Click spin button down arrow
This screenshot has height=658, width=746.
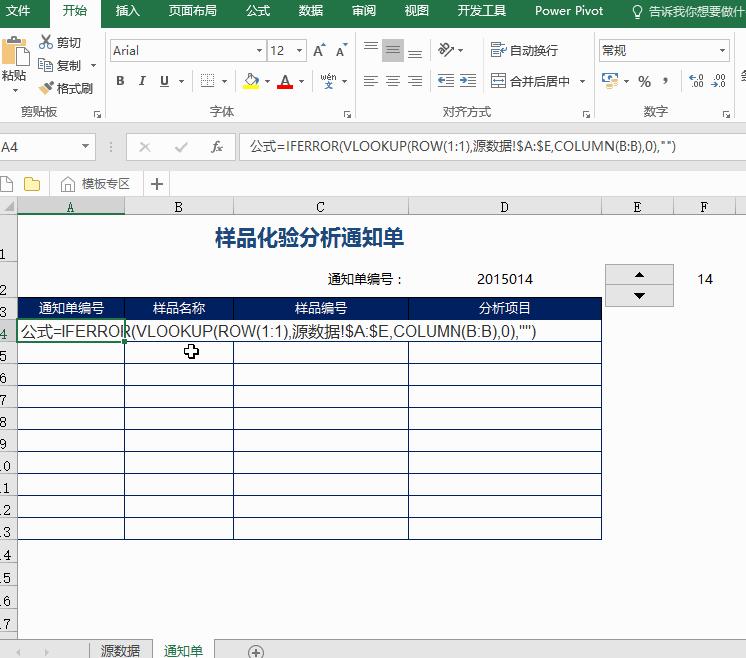click(639, 295)
